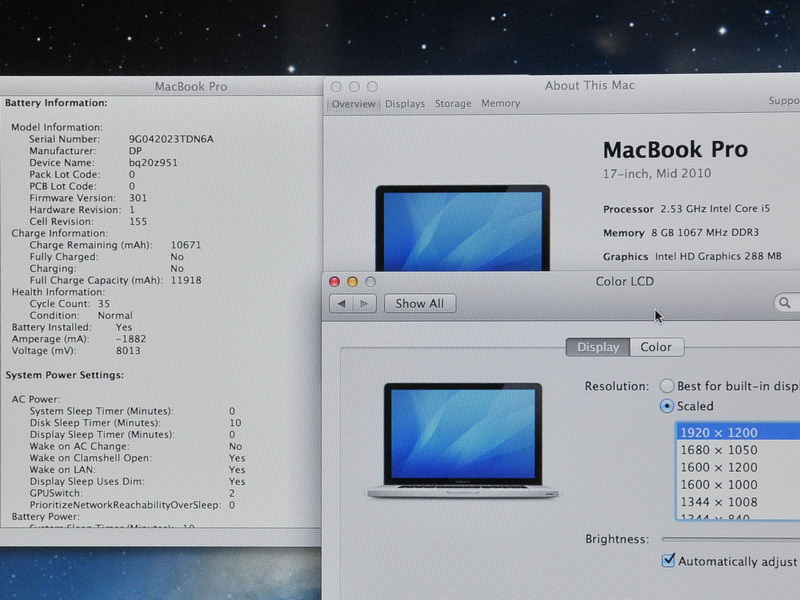Switch to the Color tab in Color LCD
Image resolution: width=800 pixels, height=600 pixels.
(x=657, y=347)
